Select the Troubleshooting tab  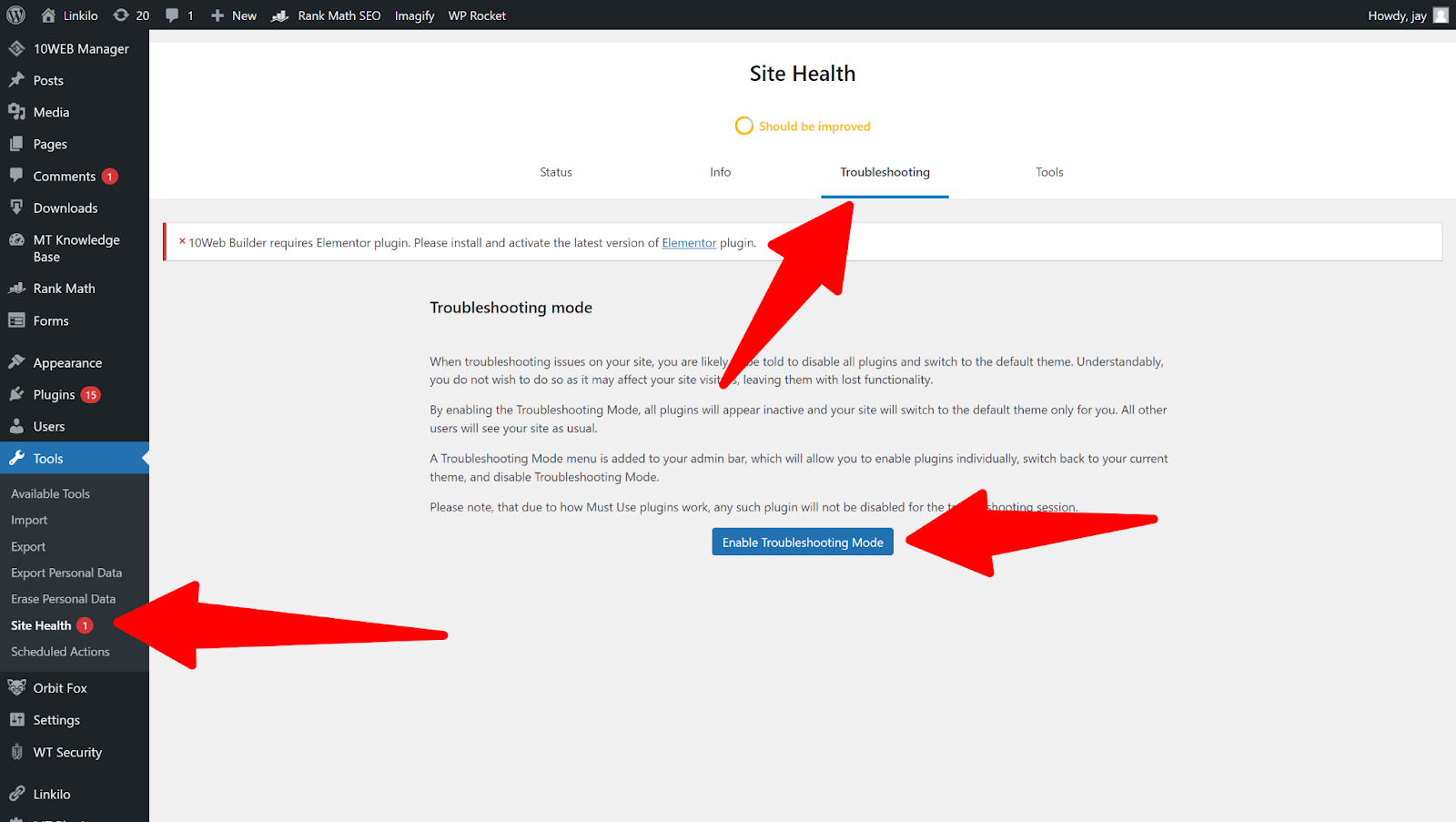point(885,172)
